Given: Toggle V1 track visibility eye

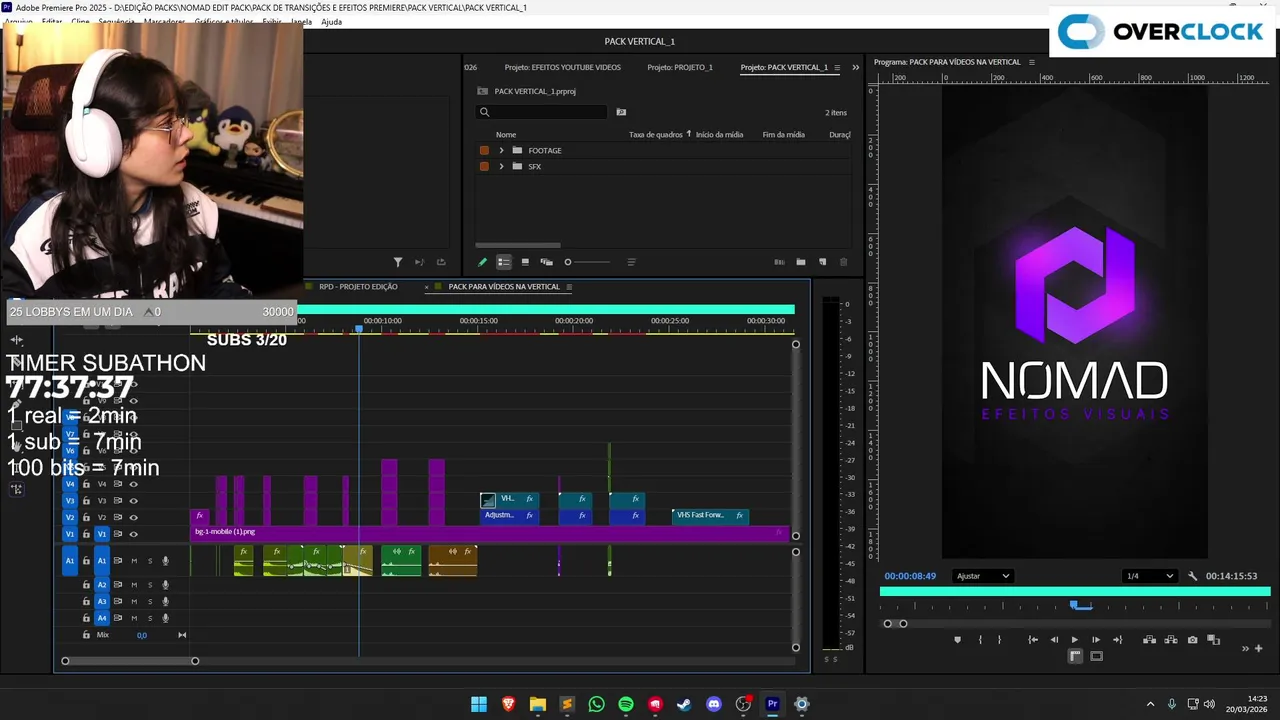Looking at the screenshot, I should click(133, 534).
